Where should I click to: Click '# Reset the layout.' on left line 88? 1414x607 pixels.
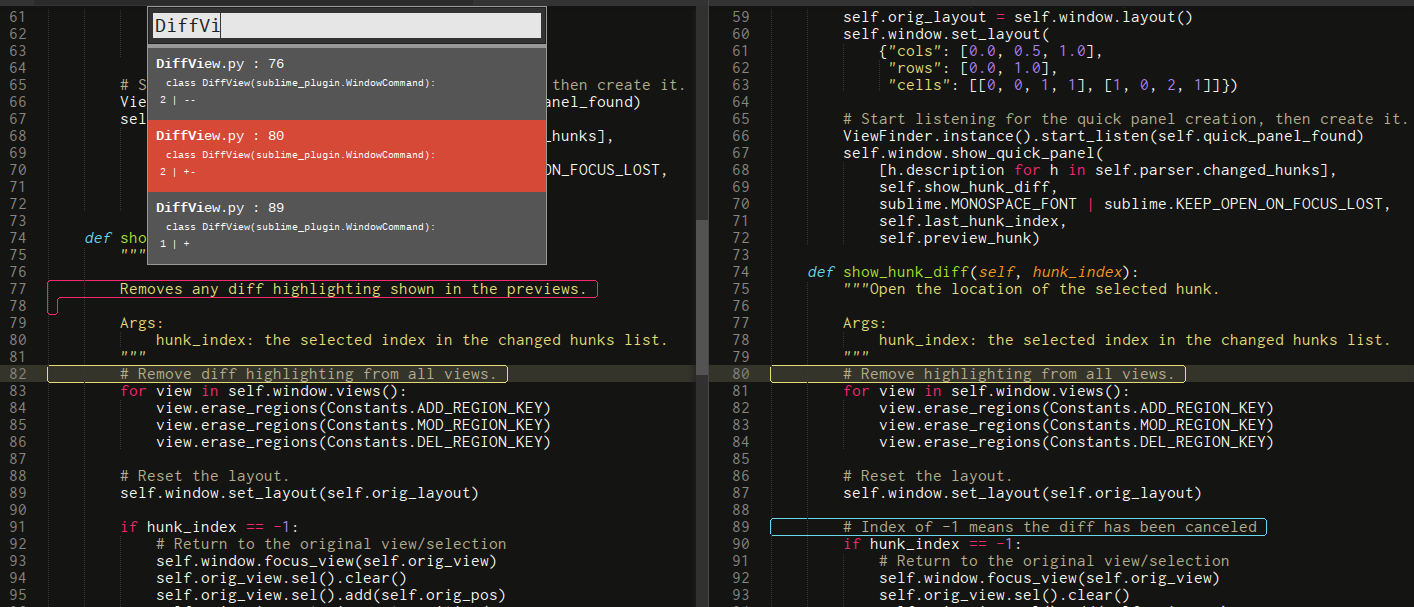tap(205, 476)
